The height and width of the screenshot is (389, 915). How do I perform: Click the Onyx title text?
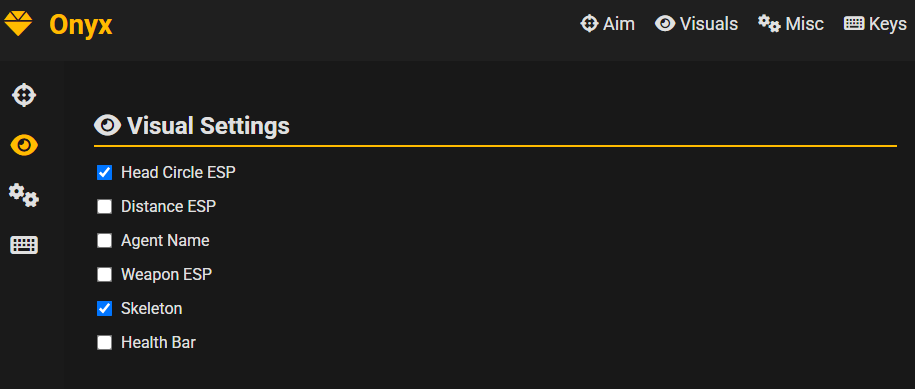[81, 25]
